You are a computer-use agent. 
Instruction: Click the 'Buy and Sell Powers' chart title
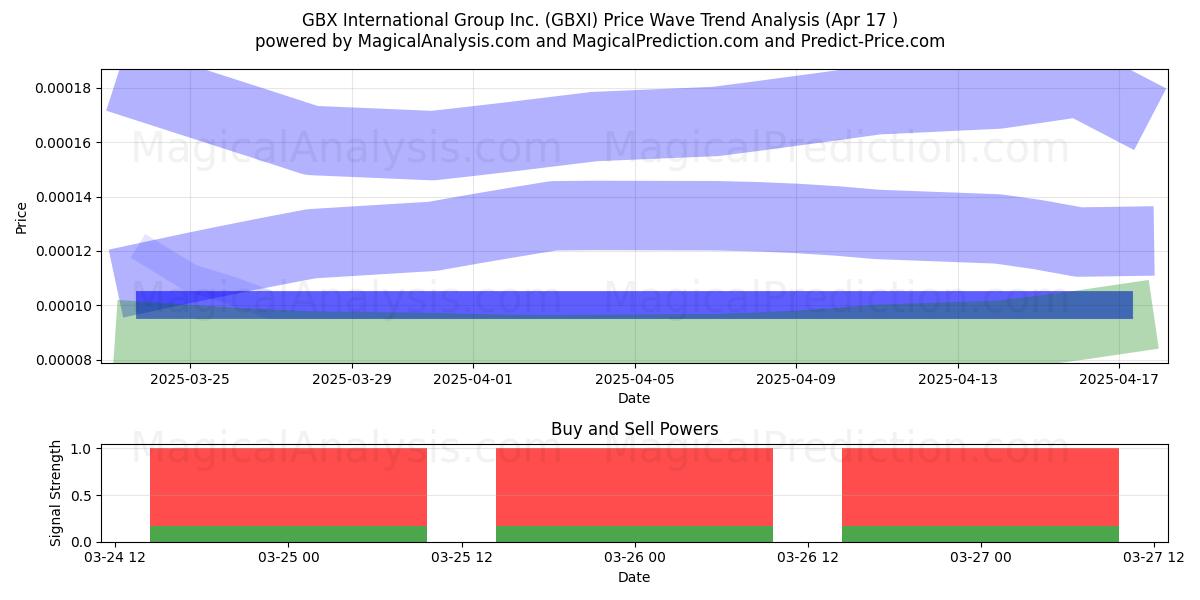point(634,429)
